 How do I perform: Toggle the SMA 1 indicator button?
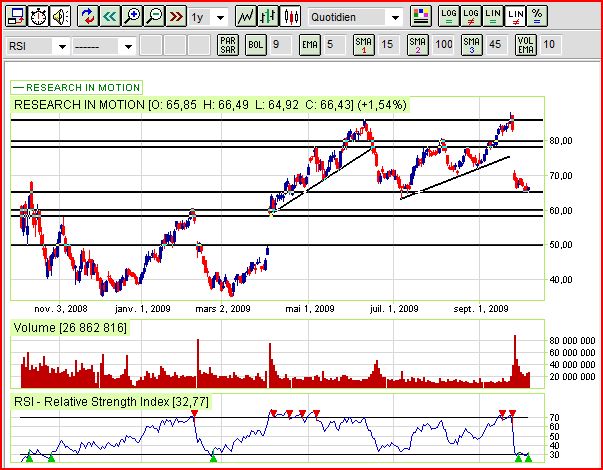point(364,45)
